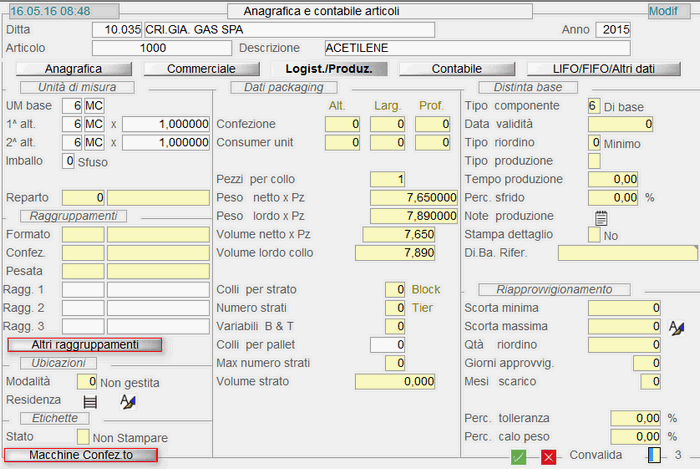Click the Macchine Confez.to button
The image size is (700, 469).
tap(81, 455)
